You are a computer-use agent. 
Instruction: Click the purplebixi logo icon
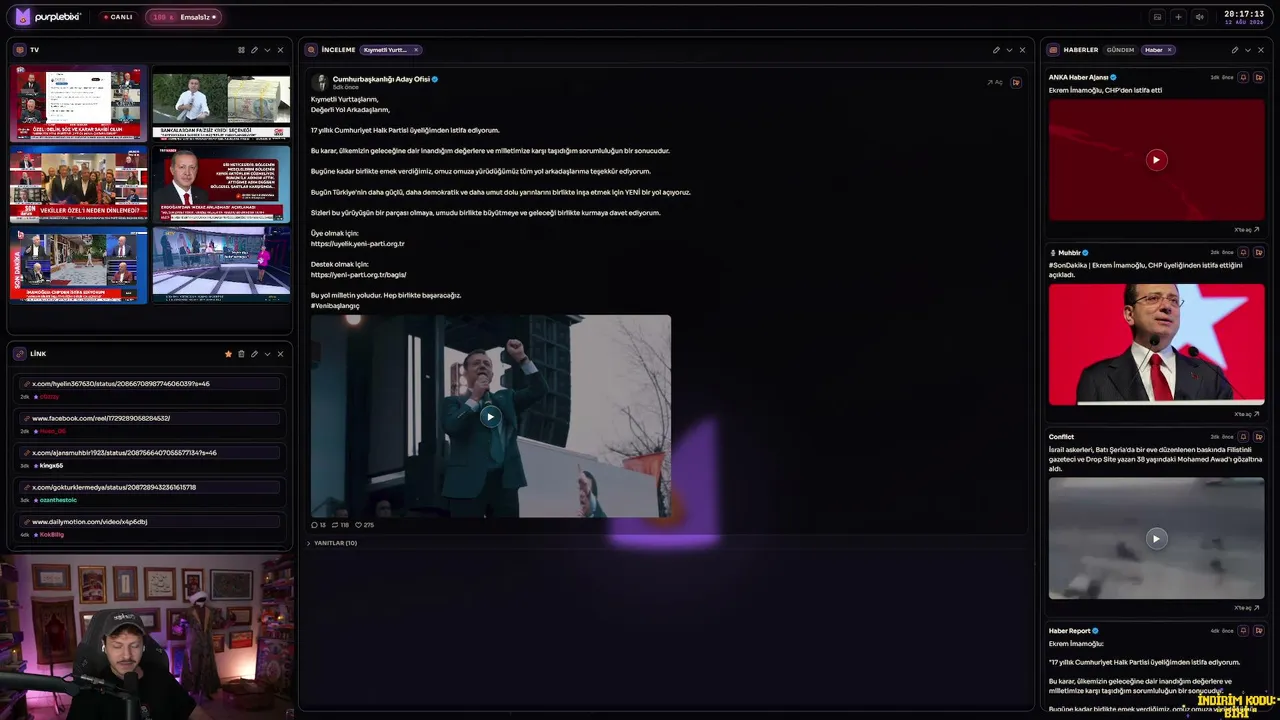(23, 16)
